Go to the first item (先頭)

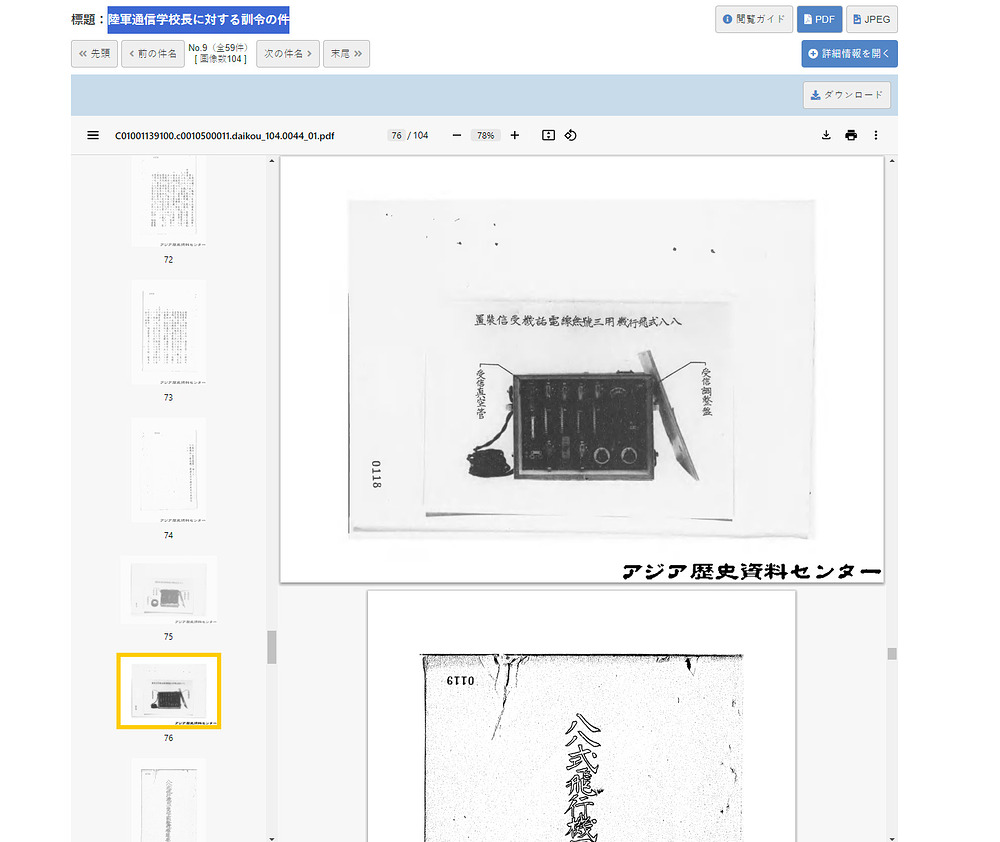pyautogui.click(x=94, y=54)
